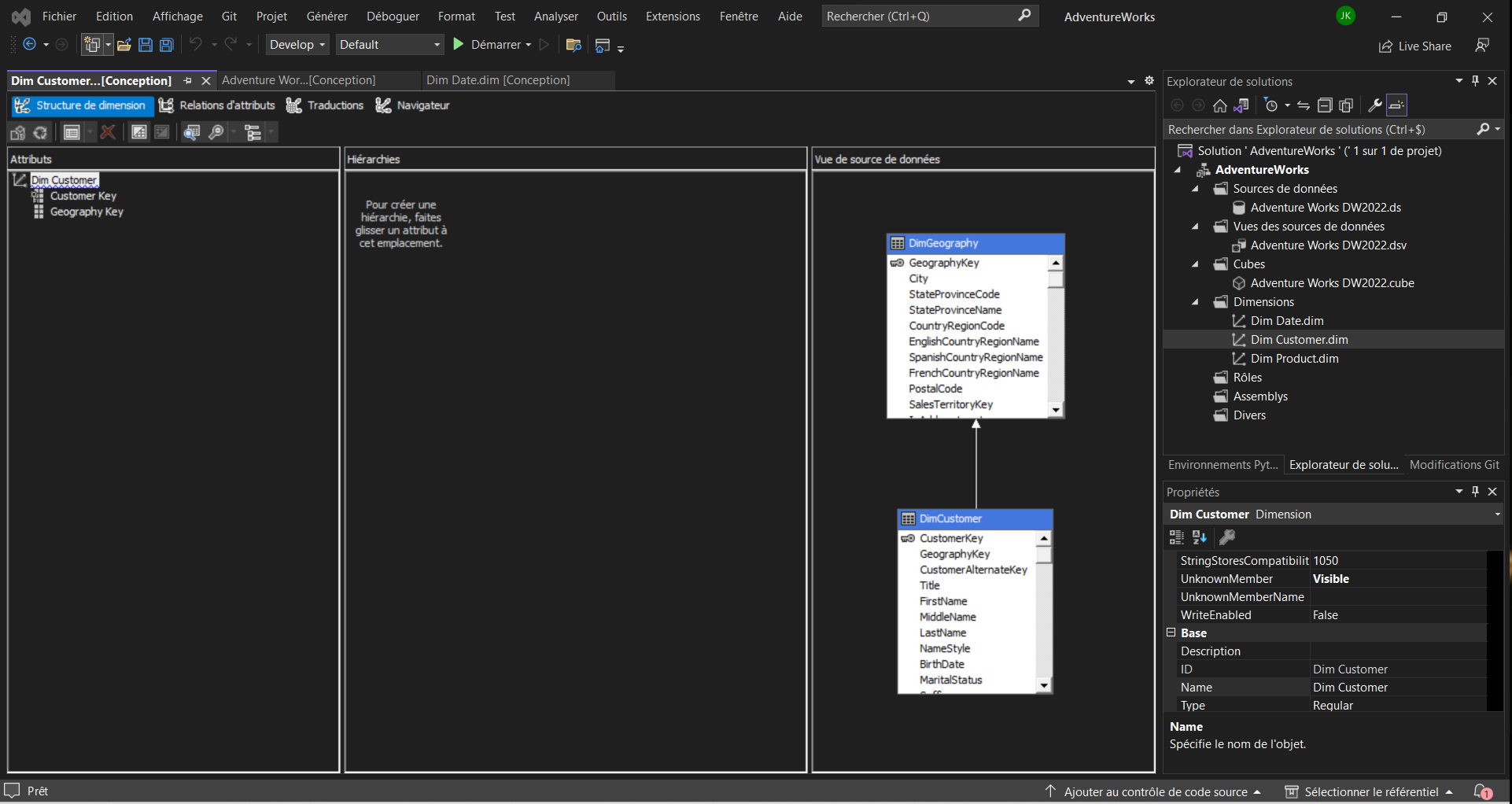Click the DimCustomer table scrollbar up arrow
This screenshot has width=1512, height=804.
[1044, 539]
